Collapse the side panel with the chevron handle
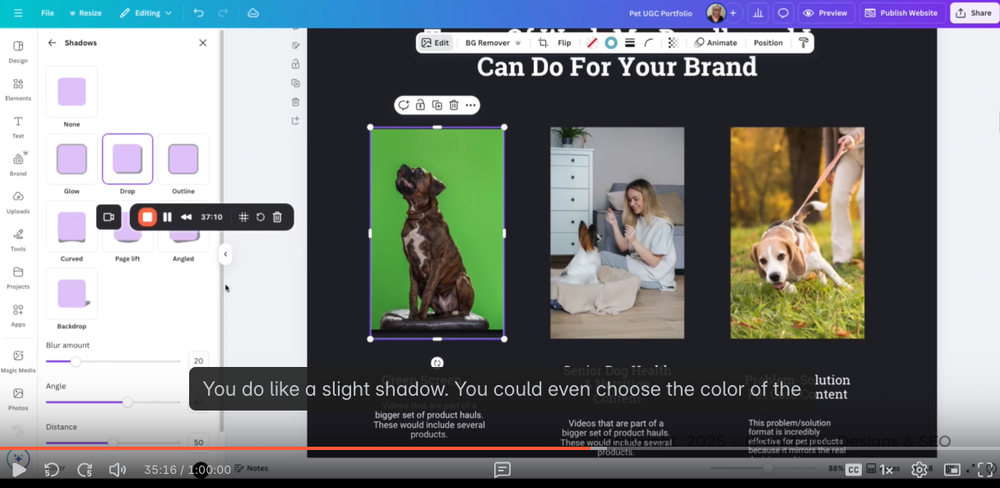 [225, 254]
